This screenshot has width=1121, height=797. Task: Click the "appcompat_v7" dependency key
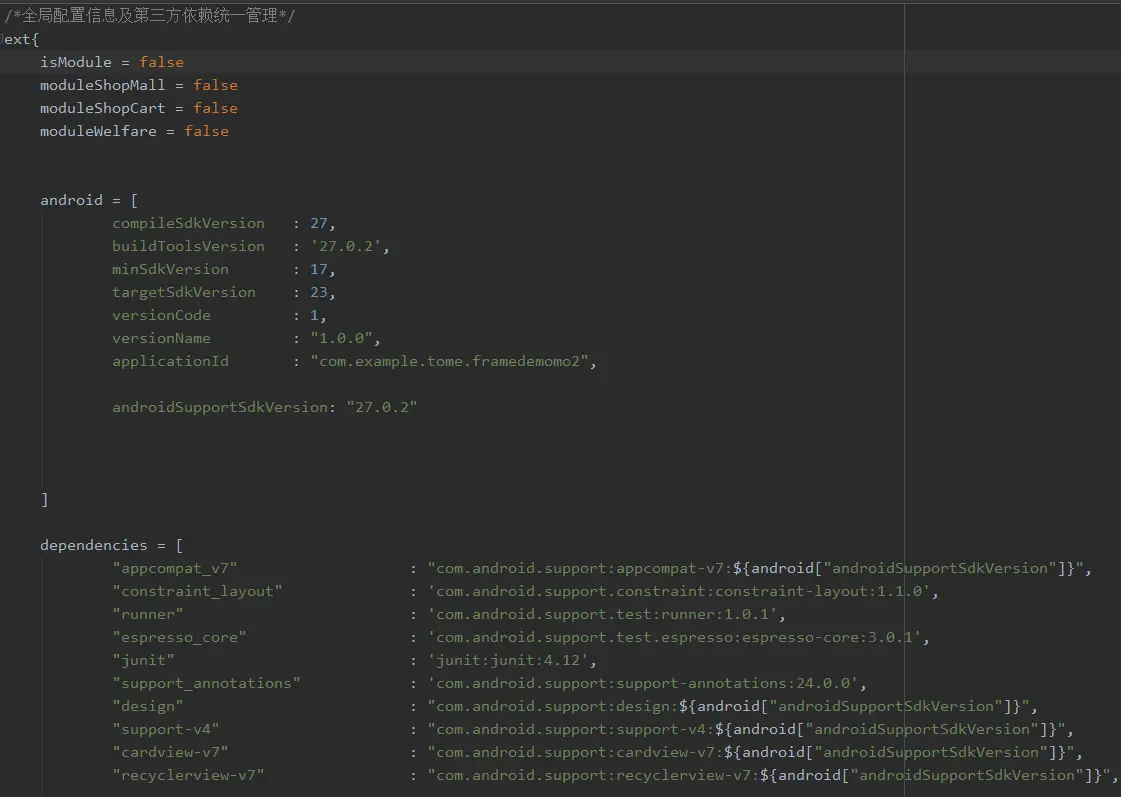tap(174, 568)
